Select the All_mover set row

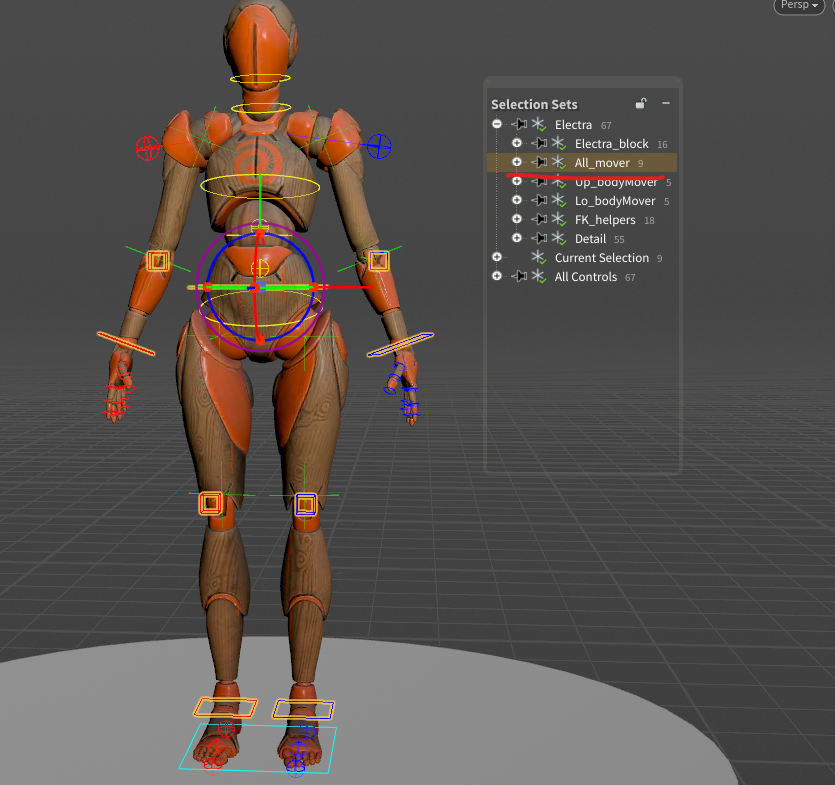(x=582, y=163)
